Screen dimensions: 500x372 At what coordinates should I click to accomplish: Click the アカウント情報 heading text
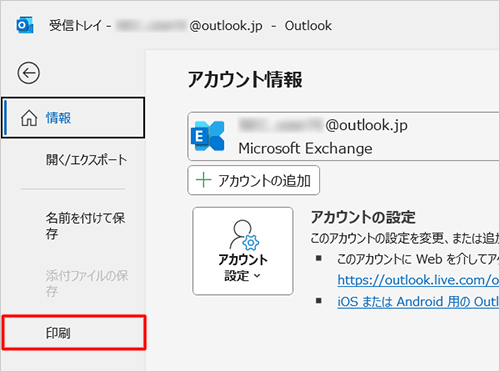245,80
